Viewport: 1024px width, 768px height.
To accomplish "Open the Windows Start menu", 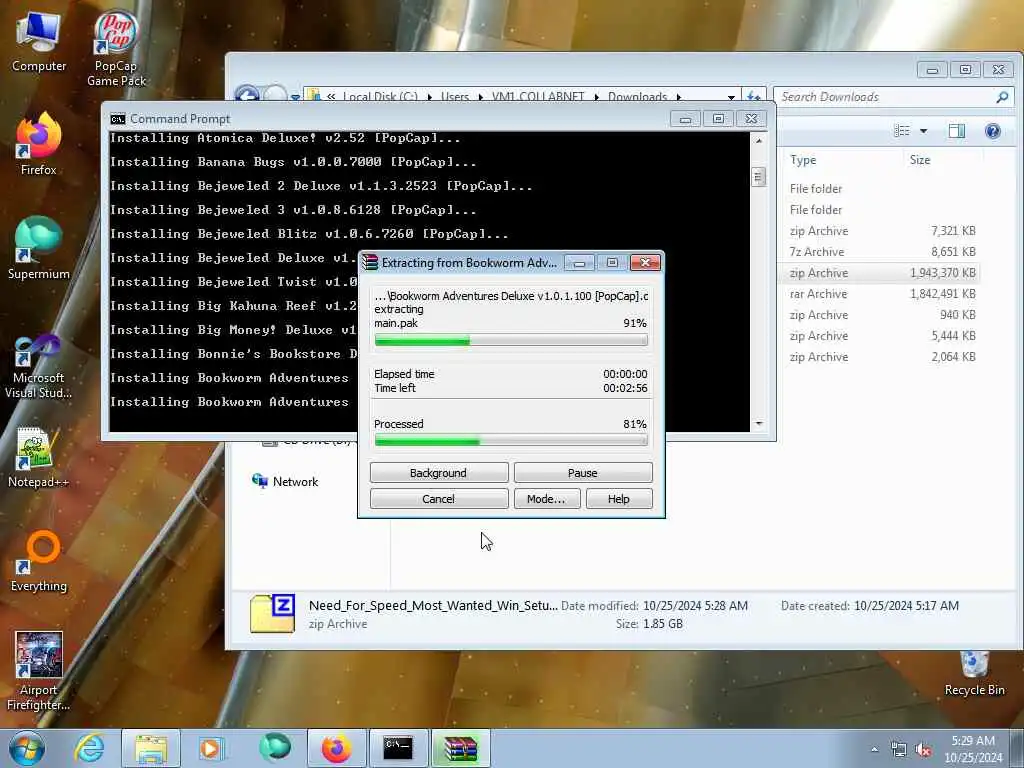I will pos(27,748).
